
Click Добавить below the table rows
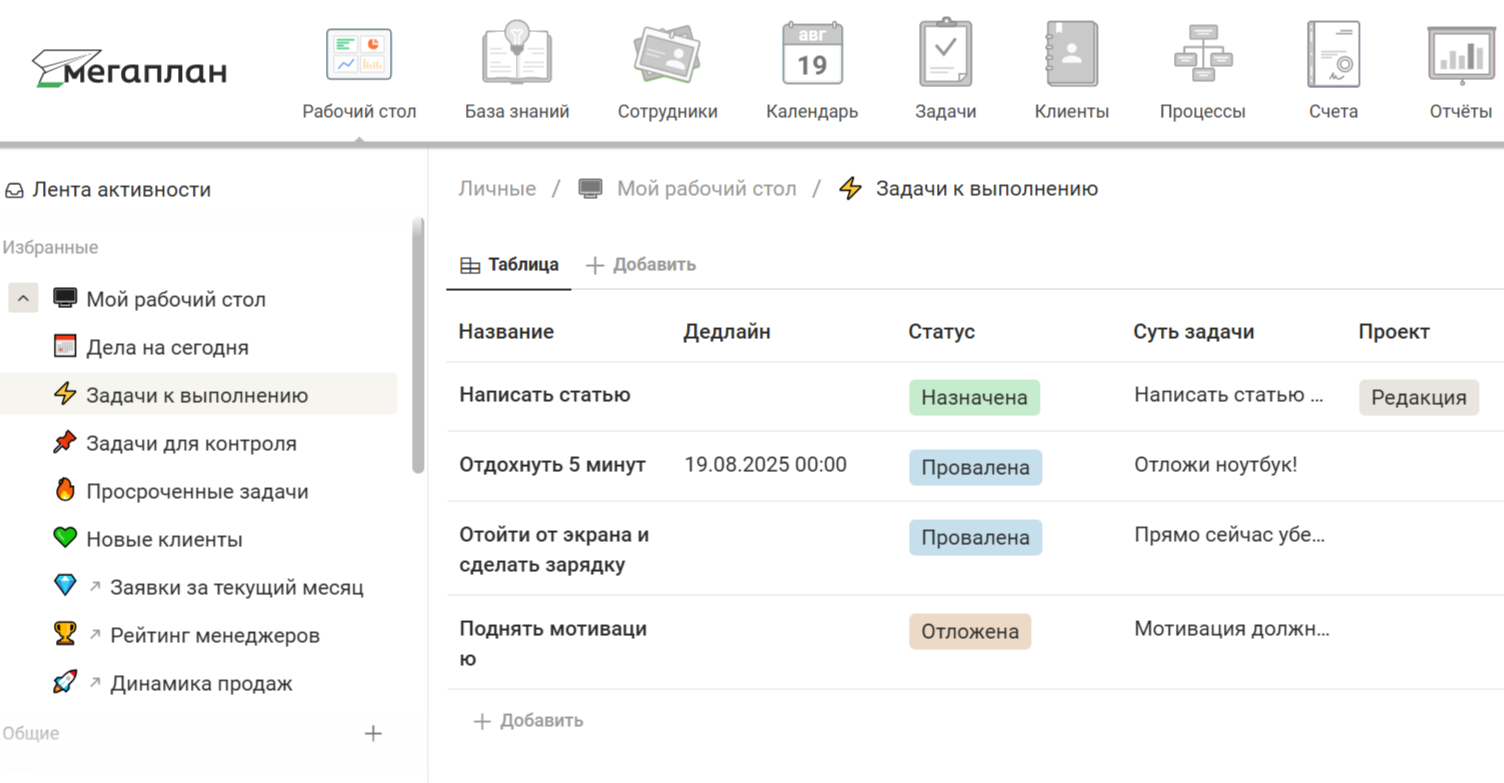point(528,721)
